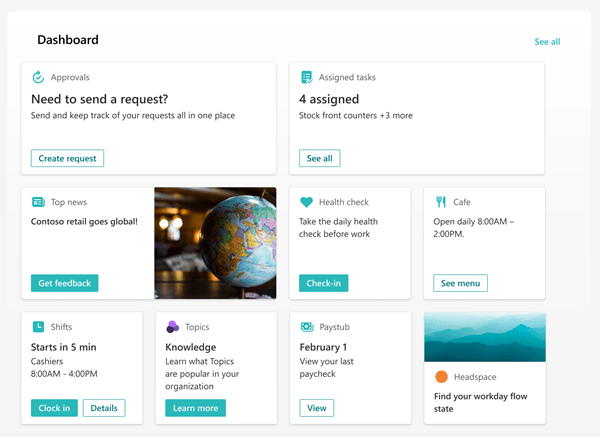Click the Headspace mountain banner image
600x438 pixels.
pos(485,337)
